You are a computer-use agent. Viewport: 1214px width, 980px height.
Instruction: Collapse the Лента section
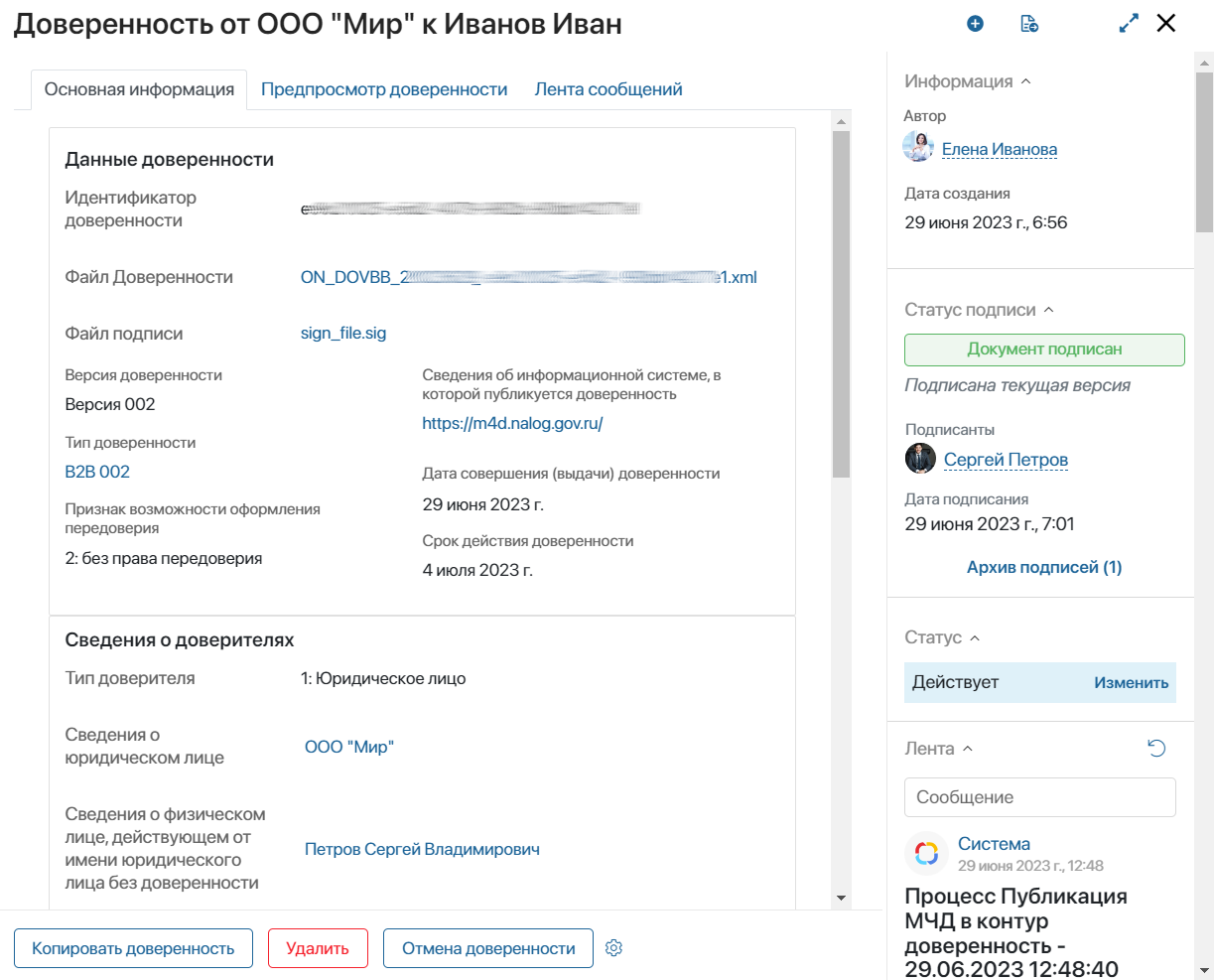[x=969, y=750]
